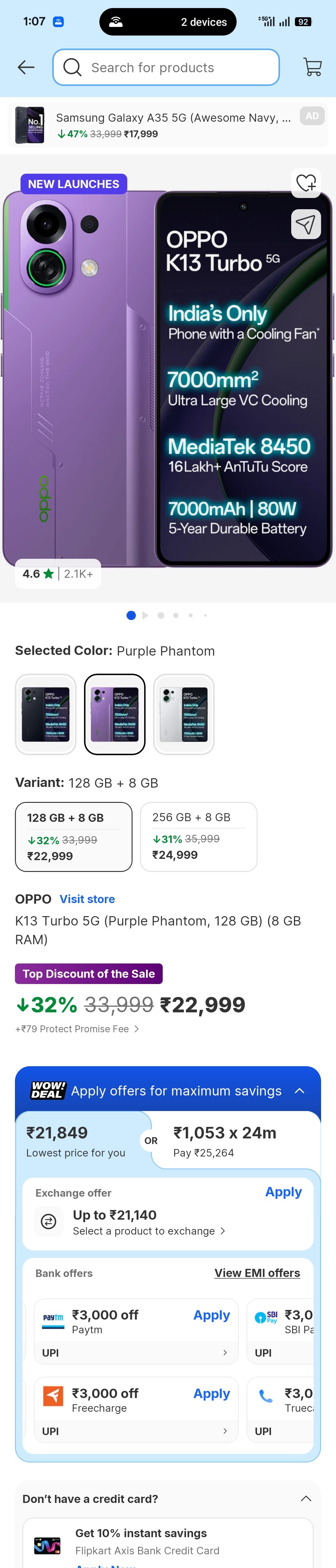Open the shopping cart
The width and height of the screenshot is (336, 1568).
click(312, 68)
